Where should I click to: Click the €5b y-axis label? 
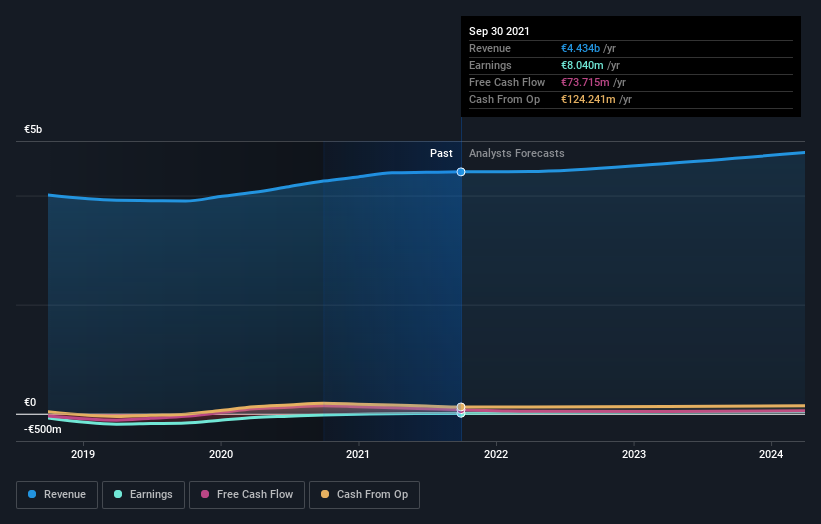pos(33,129)
